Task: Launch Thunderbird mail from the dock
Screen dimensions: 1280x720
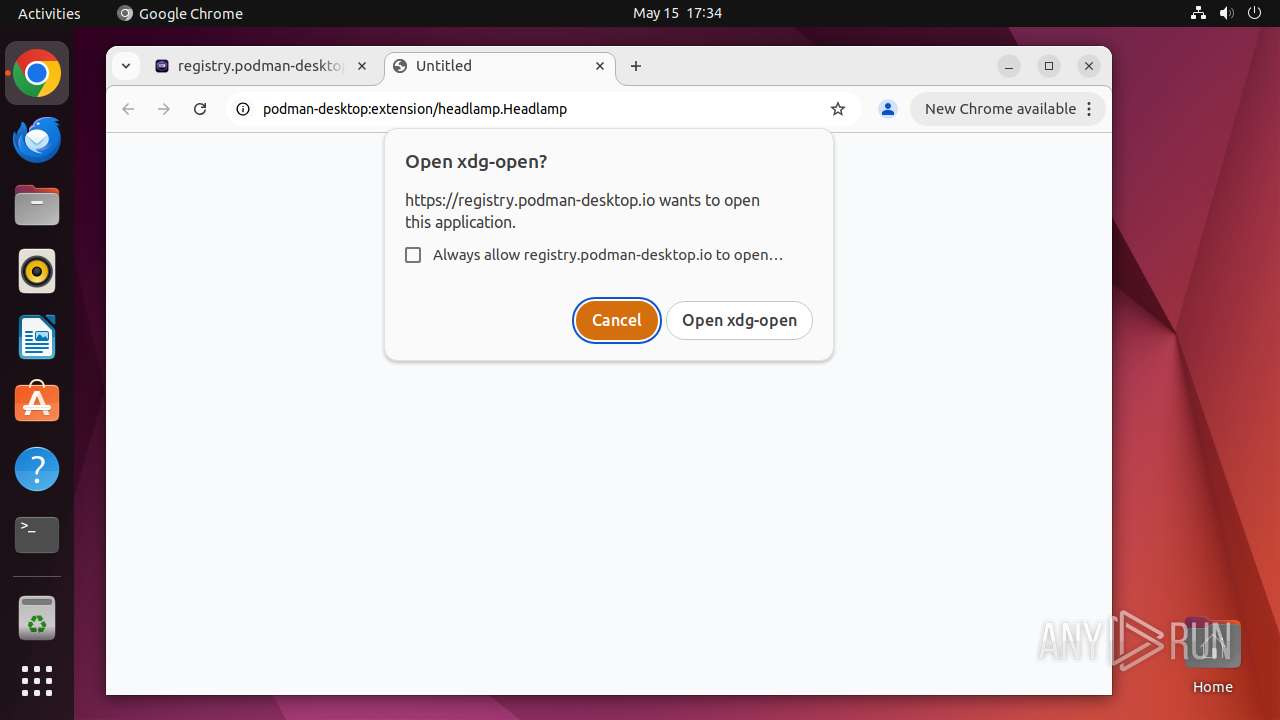Action: tap(37, 139)
